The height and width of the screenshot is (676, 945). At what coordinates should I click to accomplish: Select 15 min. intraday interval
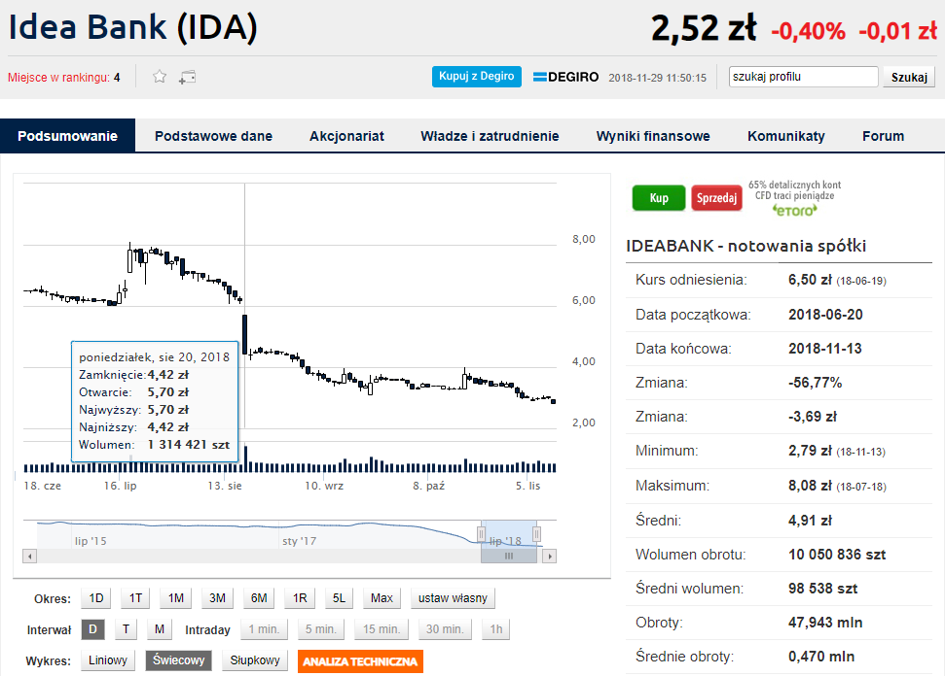[381, 630]
